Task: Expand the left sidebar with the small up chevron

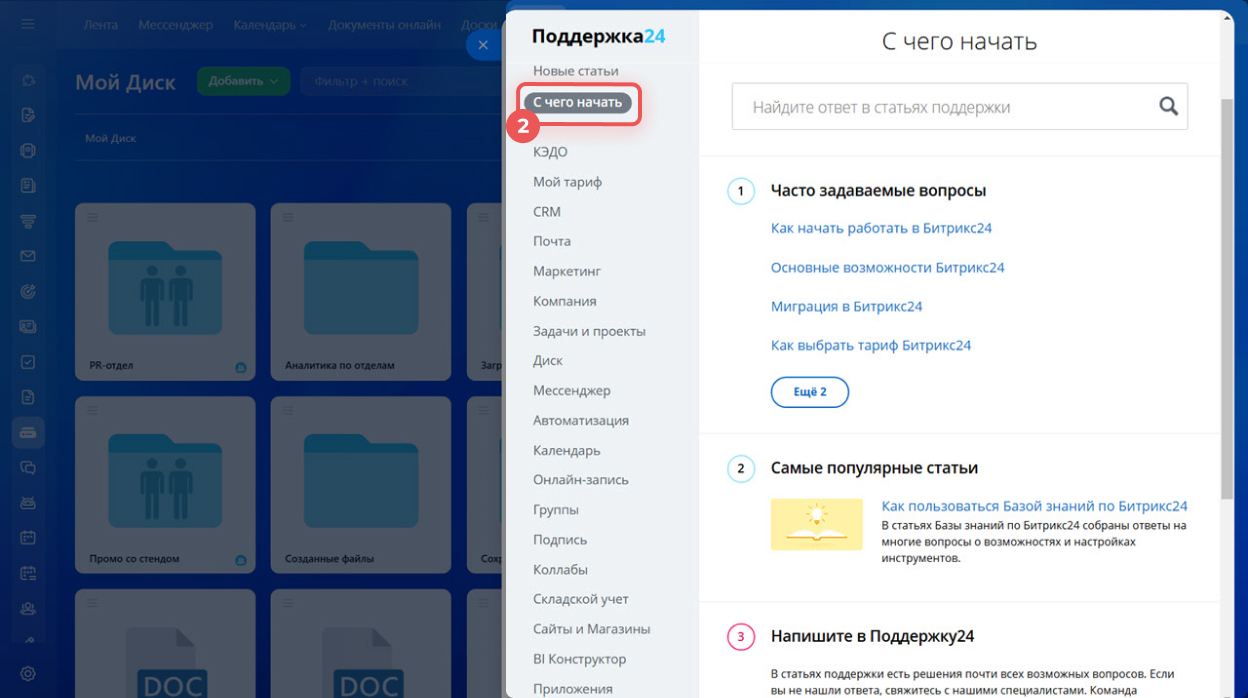Action: (x=28, y=640)
